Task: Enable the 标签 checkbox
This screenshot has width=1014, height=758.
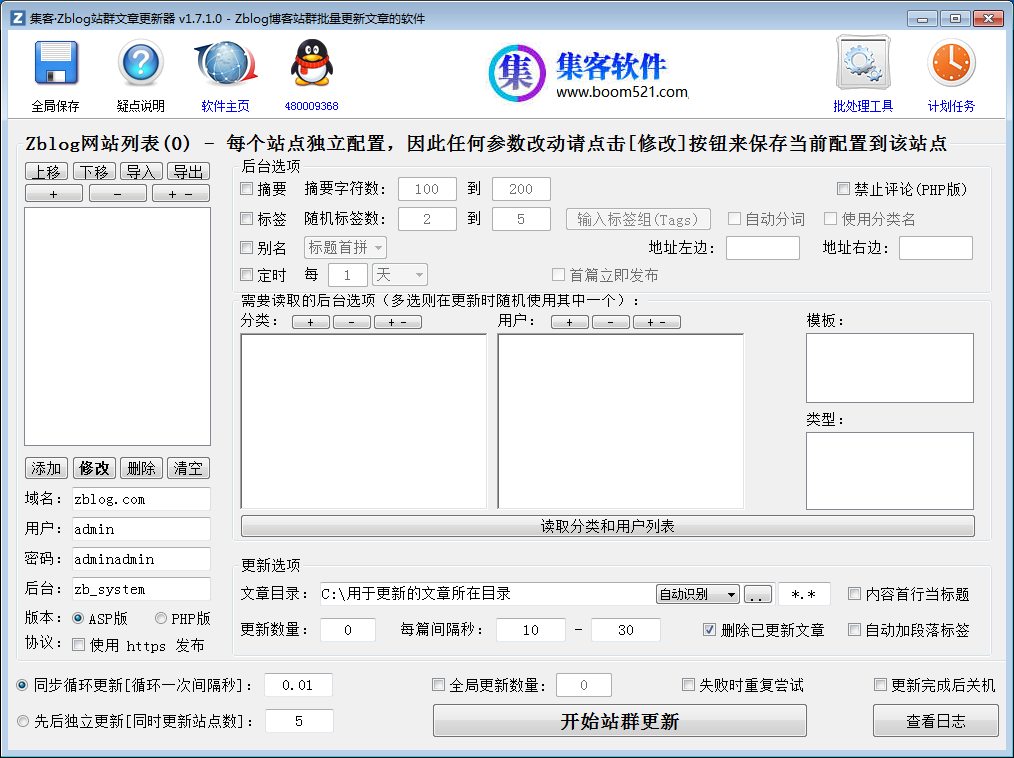Action: point(246,219)
